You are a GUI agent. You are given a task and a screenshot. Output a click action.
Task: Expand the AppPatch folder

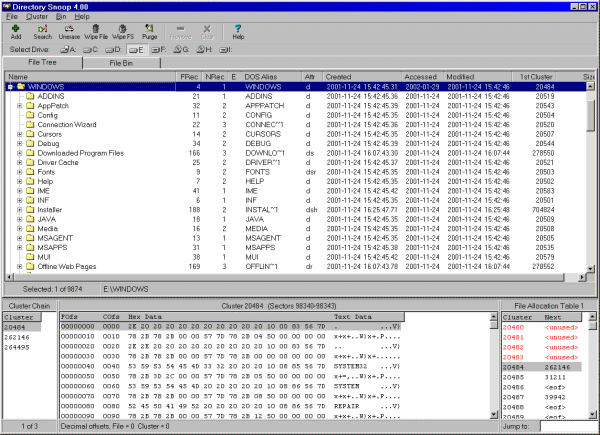pos(21,105)
